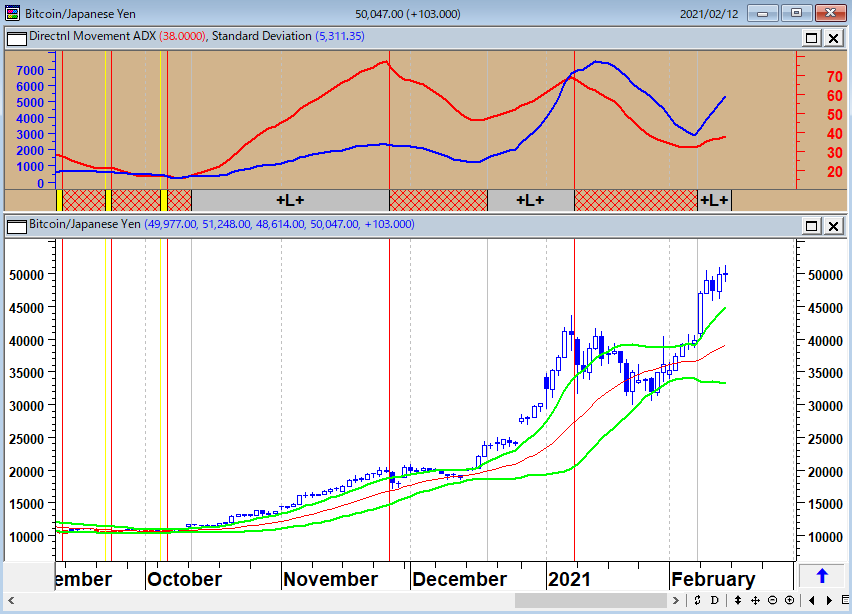Click the 'D' daily period icon

(715, 600)
